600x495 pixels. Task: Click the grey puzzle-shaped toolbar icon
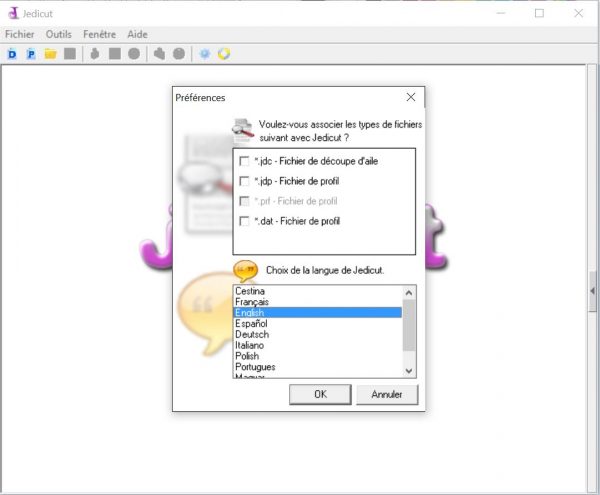pyautogui.click(x=159, y=54)
